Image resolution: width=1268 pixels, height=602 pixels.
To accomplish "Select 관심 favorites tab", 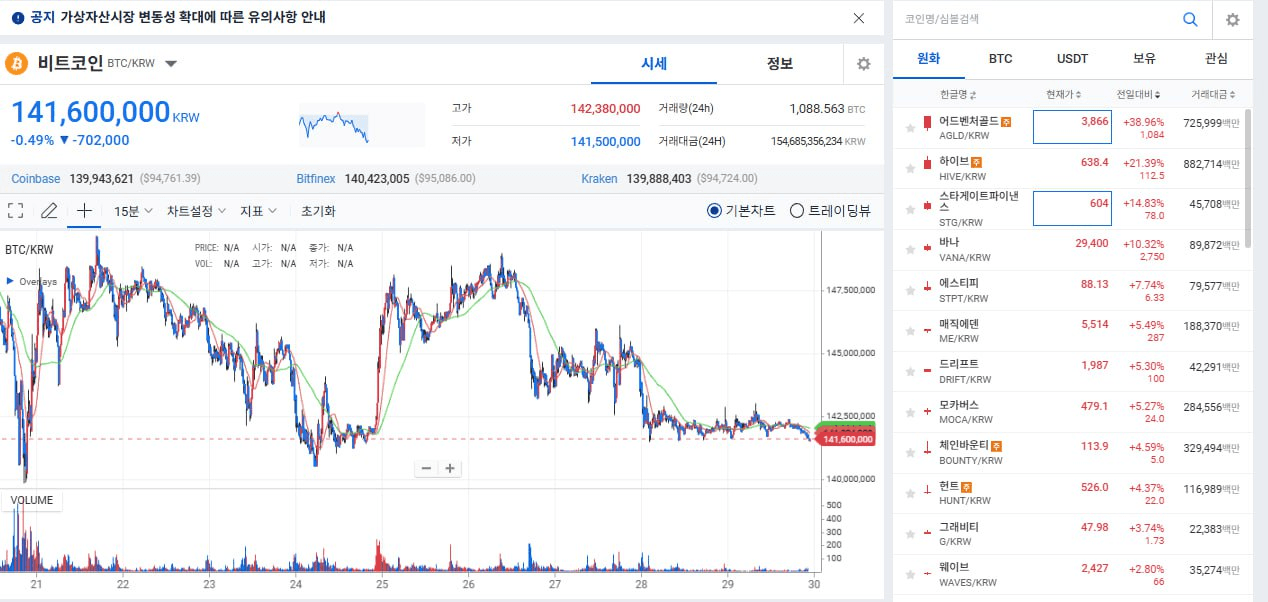I will click(1217, 59).
